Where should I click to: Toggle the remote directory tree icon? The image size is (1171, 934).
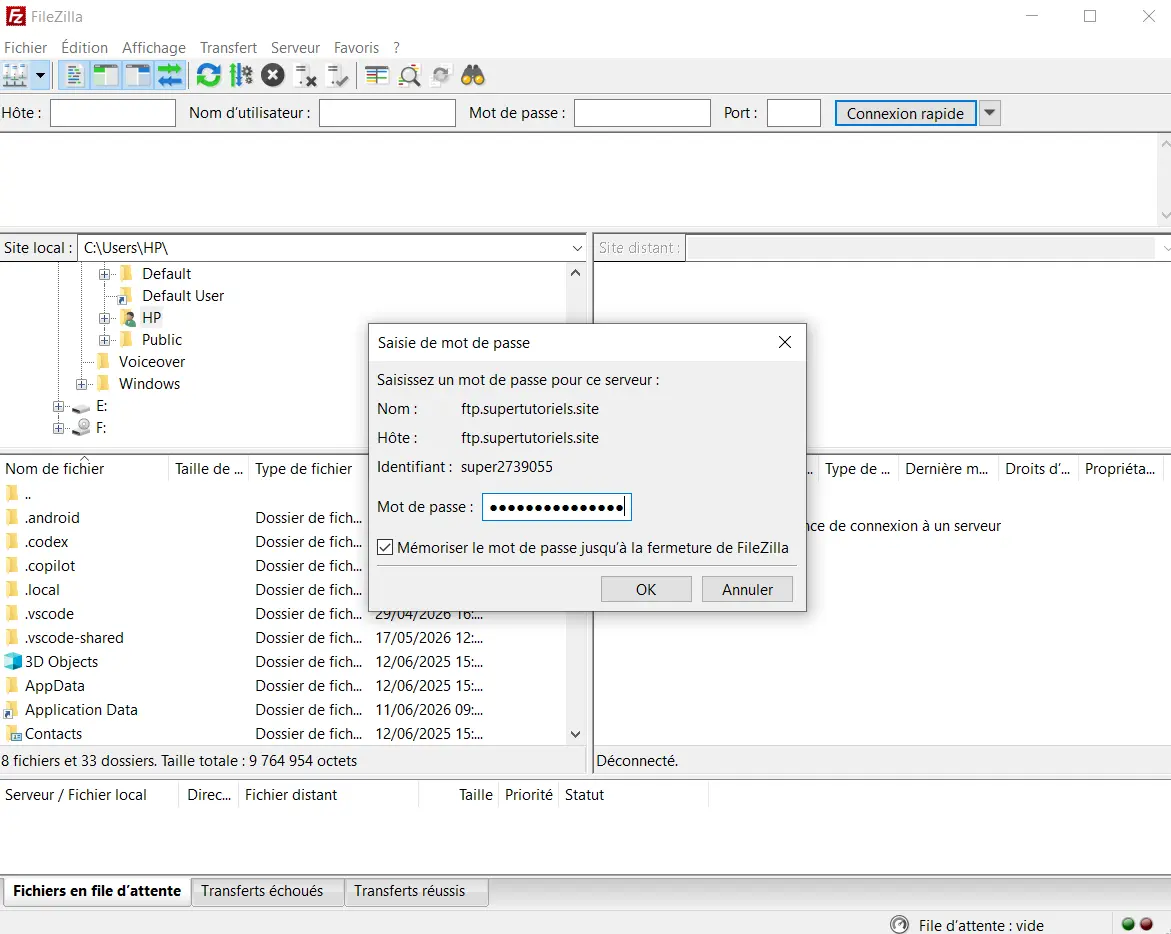coord(137,75)
